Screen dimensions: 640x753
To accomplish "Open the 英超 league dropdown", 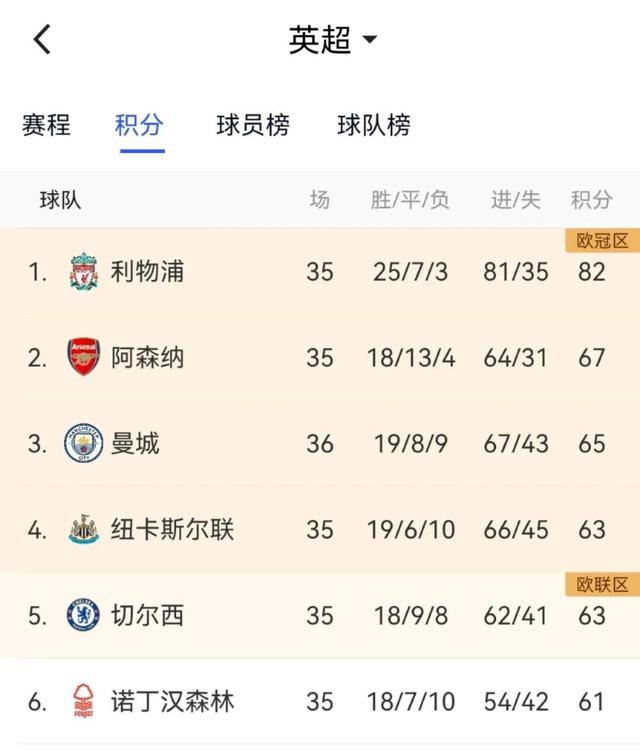I will pos(333,40).
